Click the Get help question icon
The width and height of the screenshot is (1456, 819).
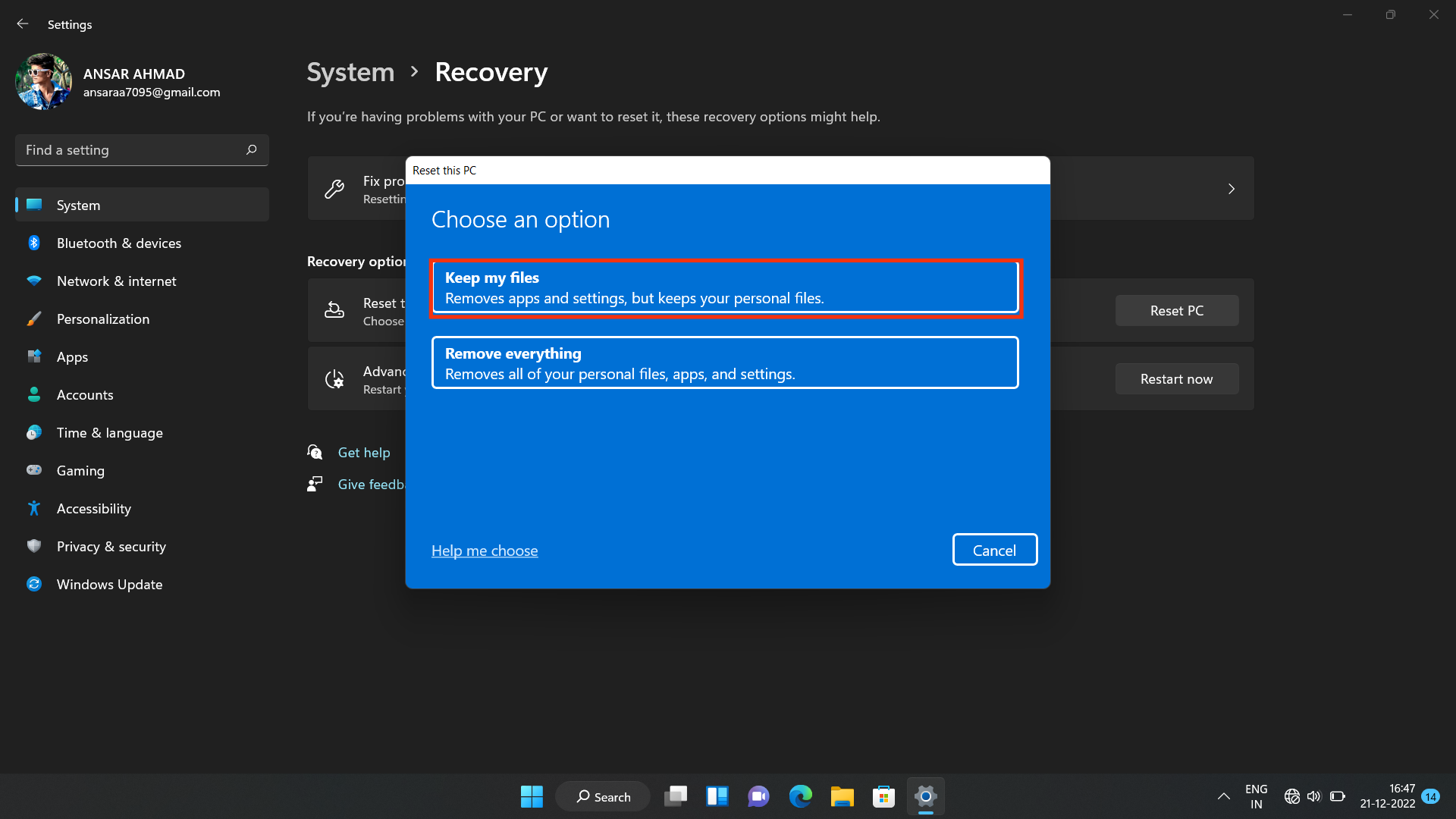(315, 452)
